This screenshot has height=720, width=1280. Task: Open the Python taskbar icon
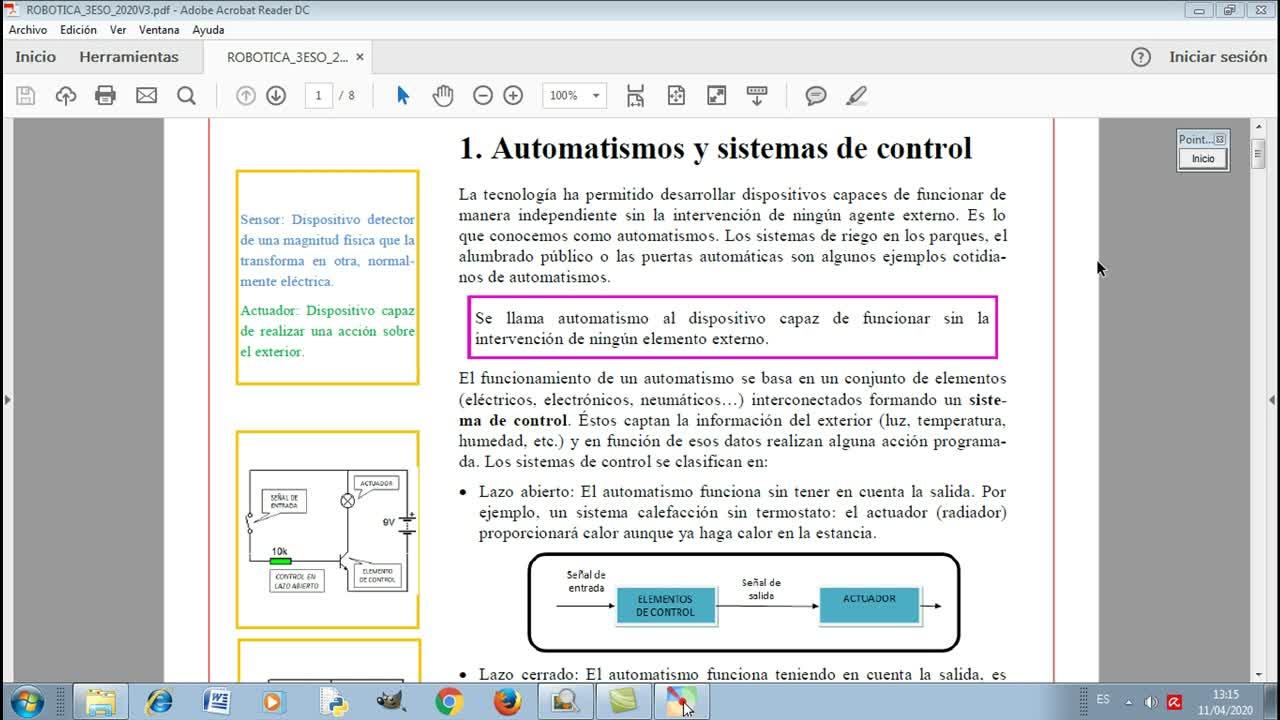pos(333,702)
